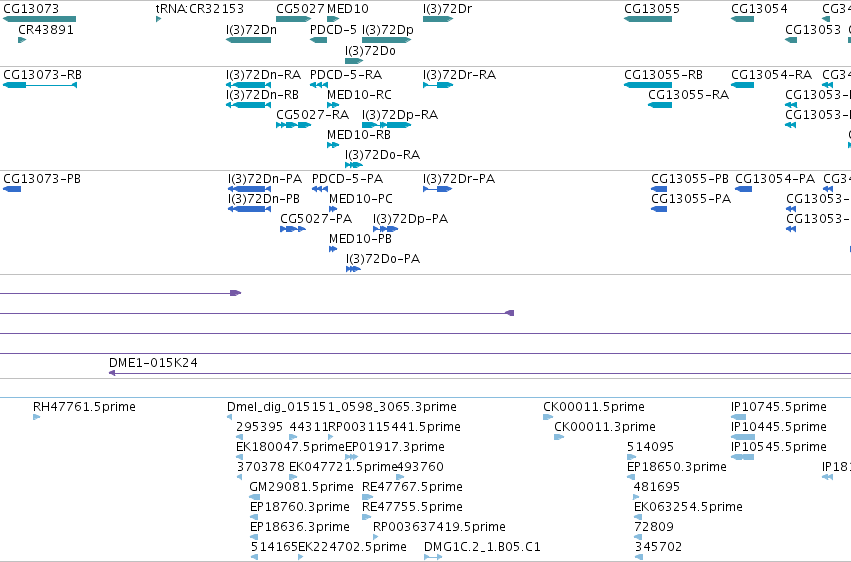Screen dimensions: 851x562
Task: Click the 514095 EST label
Action: [x=650, y=447]
